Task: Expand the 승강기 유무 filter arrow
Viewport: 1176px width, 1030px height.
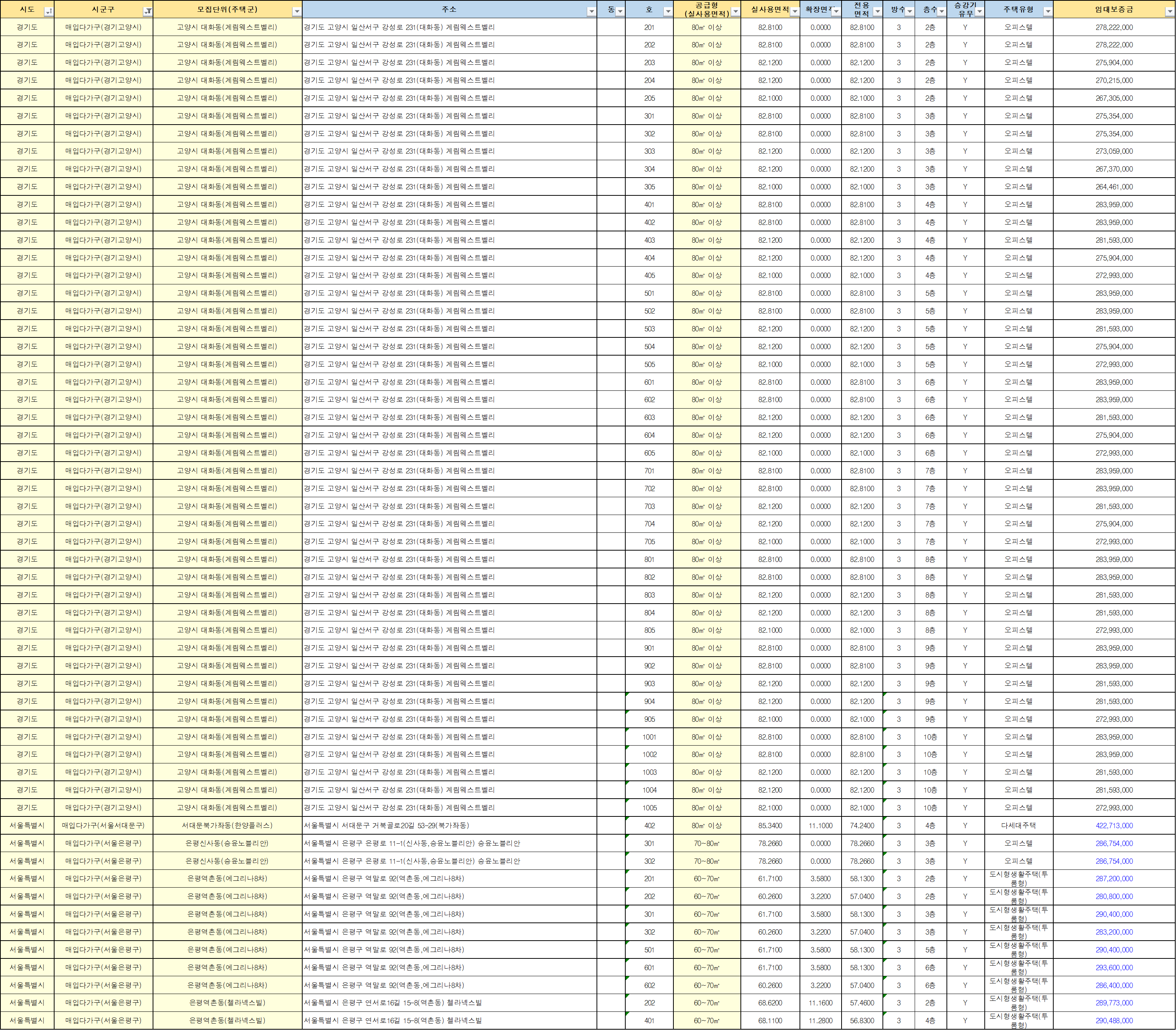Action: (x=979, y=11)
